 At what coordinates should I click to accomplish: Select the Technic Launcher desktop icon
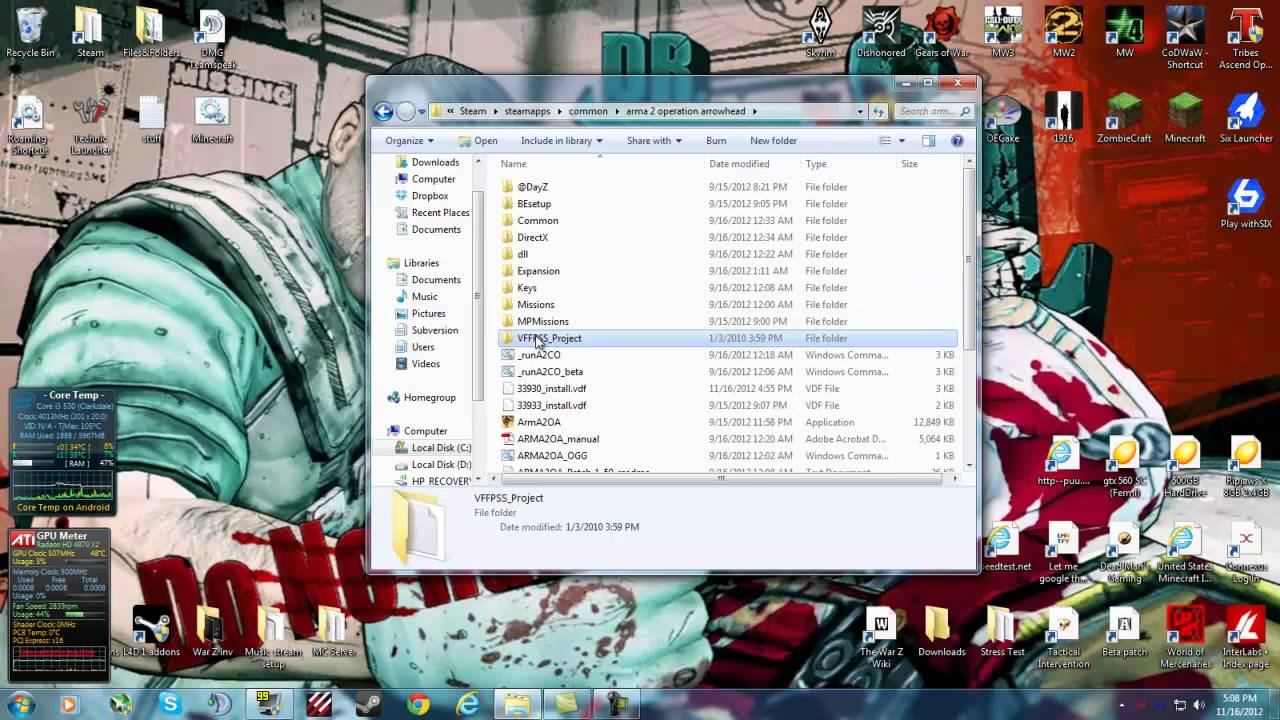point(90,126)
